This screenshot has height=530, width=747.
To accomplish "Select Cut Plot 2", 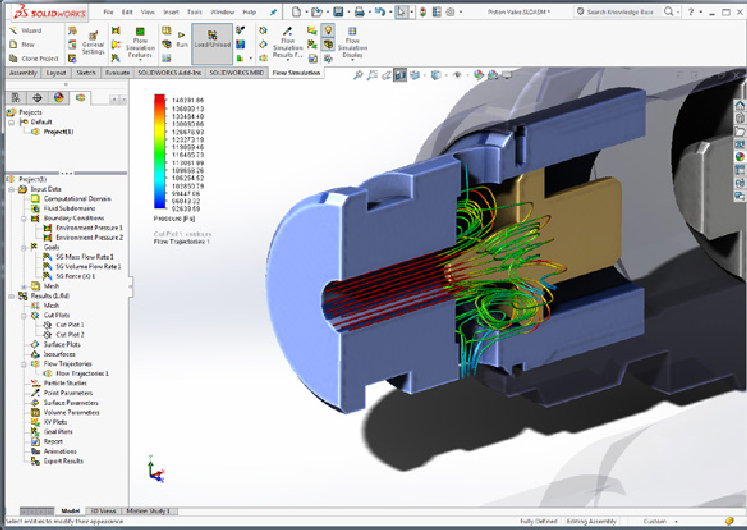I will [x=70, y=334].
